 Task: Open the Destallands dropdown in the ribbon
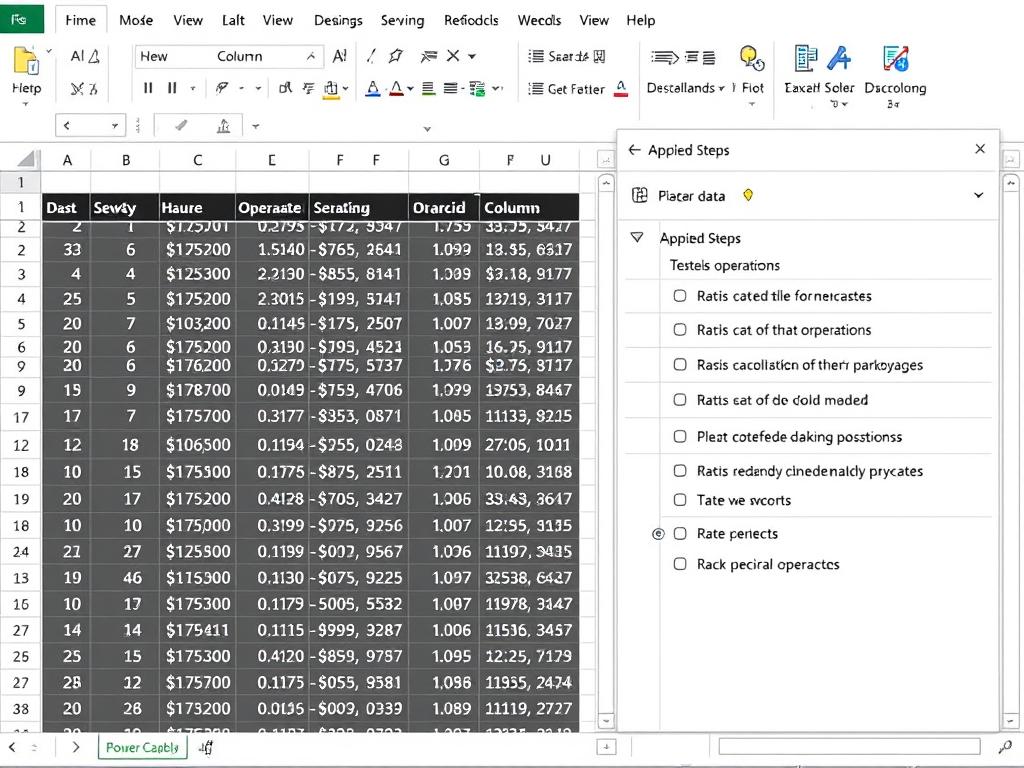(x=722, y=88)
